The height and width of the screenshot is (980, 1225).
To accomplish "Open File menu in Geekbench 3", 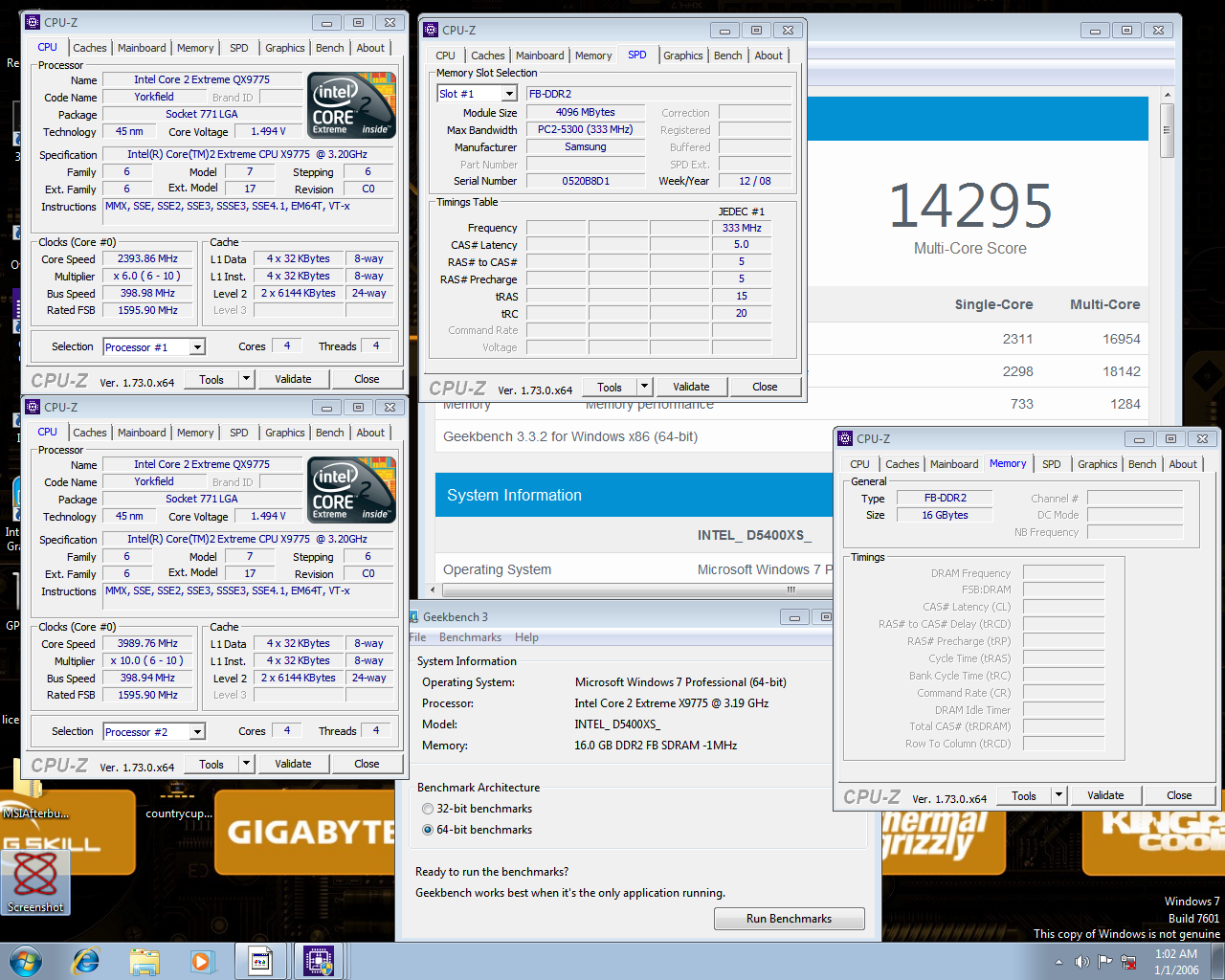I will 417,637.
